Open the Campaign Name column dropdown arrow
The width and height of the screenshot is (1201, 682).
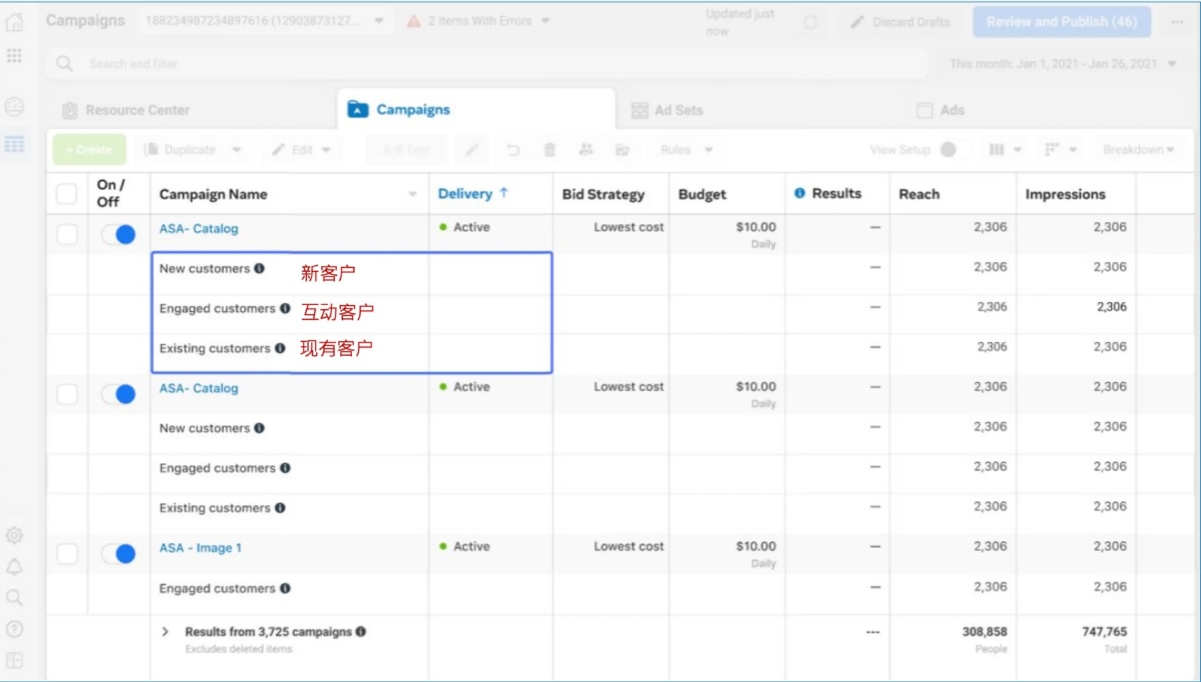[x=413, y=195]
